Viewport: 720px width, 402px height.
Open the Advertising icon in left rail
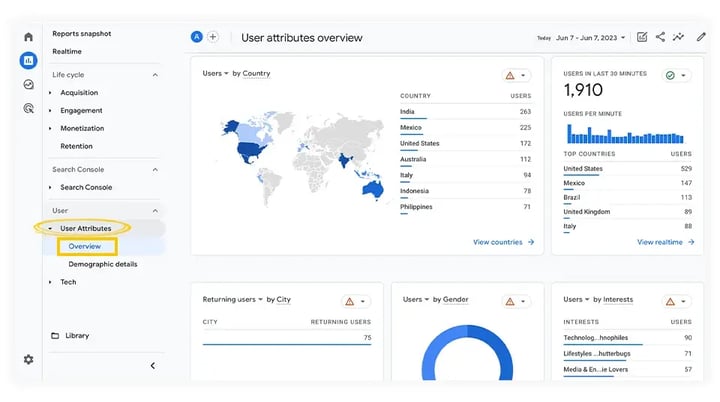pos(28,108)
